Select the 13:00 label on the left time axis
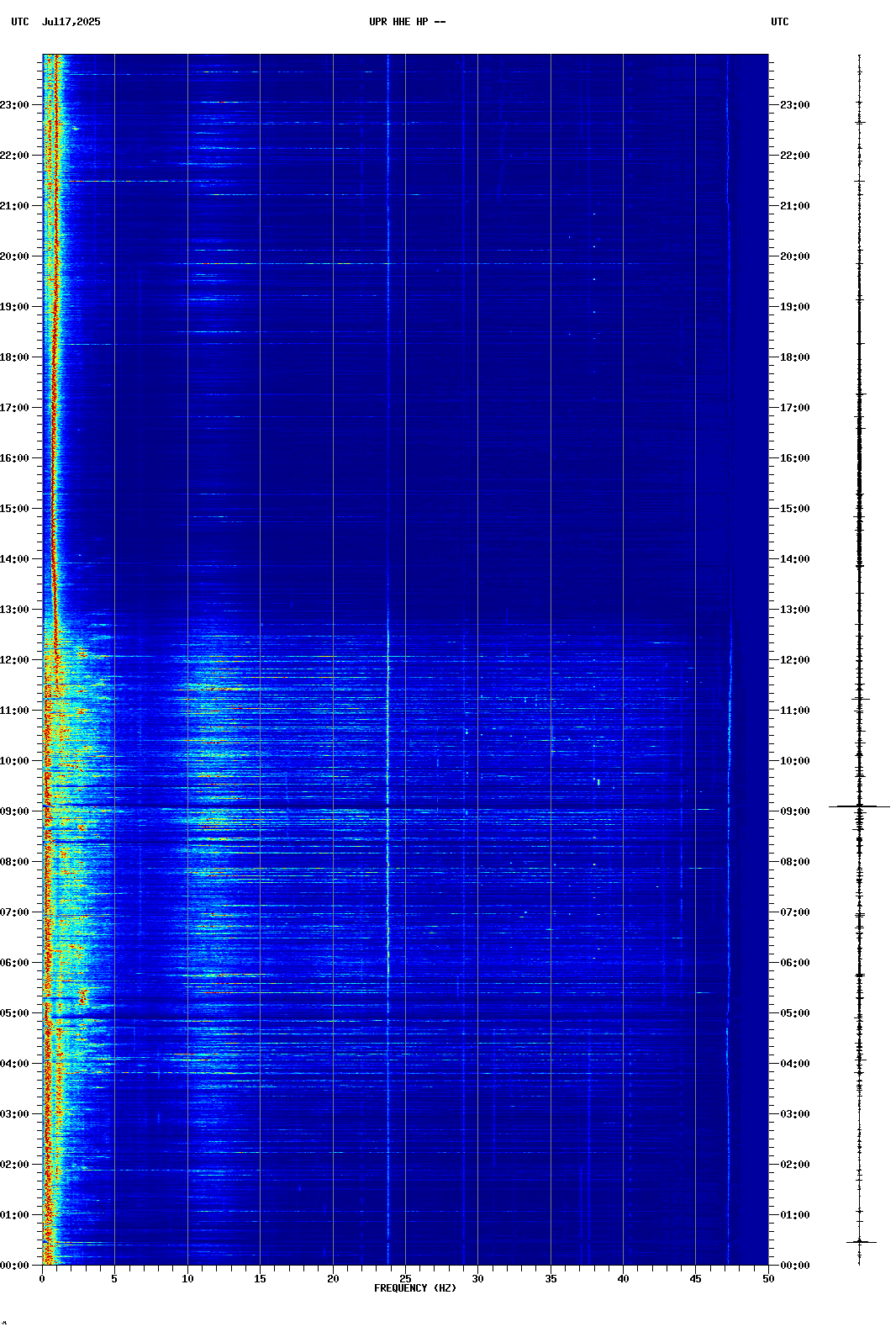Viewport: 896px width, 1332px height. pyautogui.click(x=14, y=610)
